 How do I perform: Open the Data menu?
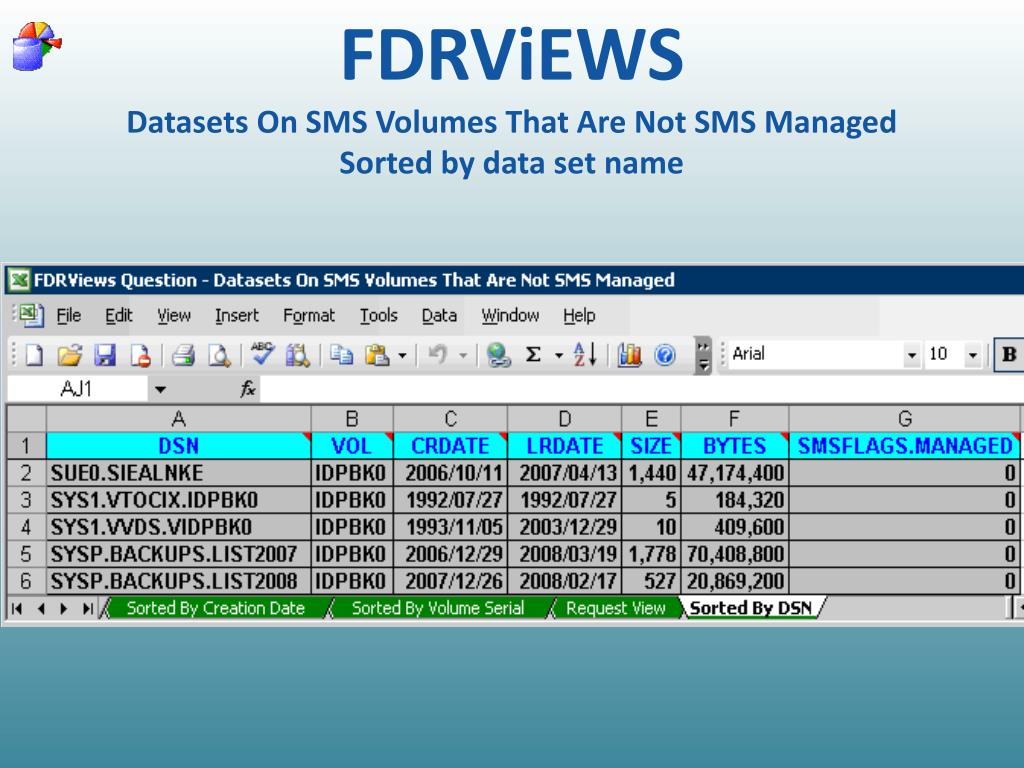[x=439, y=316]
